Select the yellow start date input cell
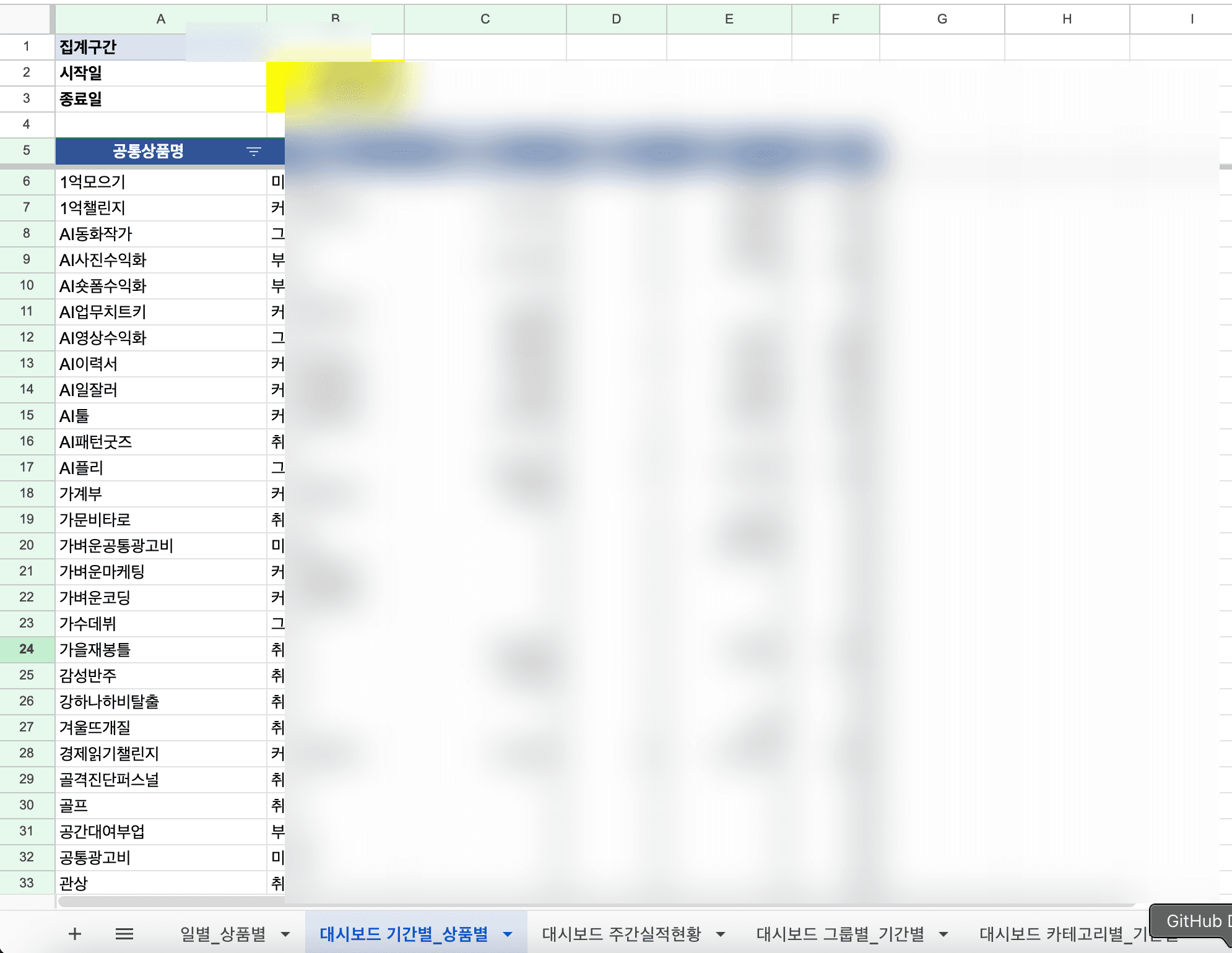The height and width of the screenshot is (953, 1232). pyautogui.click(x=335, y=73)
